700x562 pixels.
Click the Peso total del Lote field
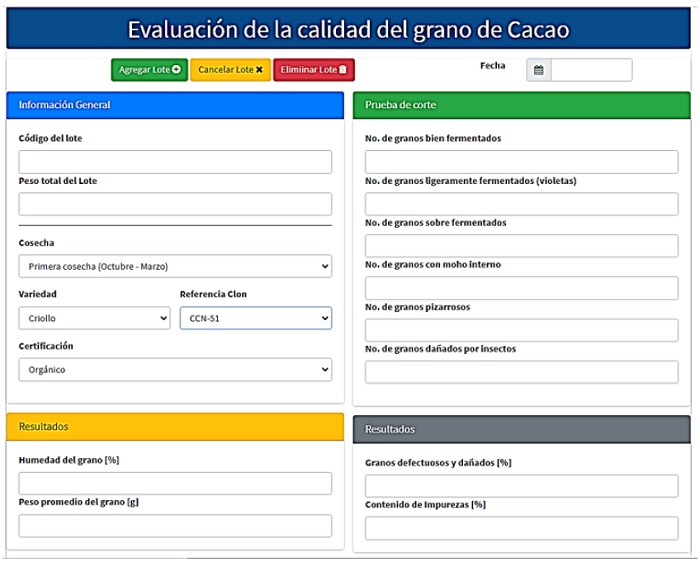tap(175, 204)
